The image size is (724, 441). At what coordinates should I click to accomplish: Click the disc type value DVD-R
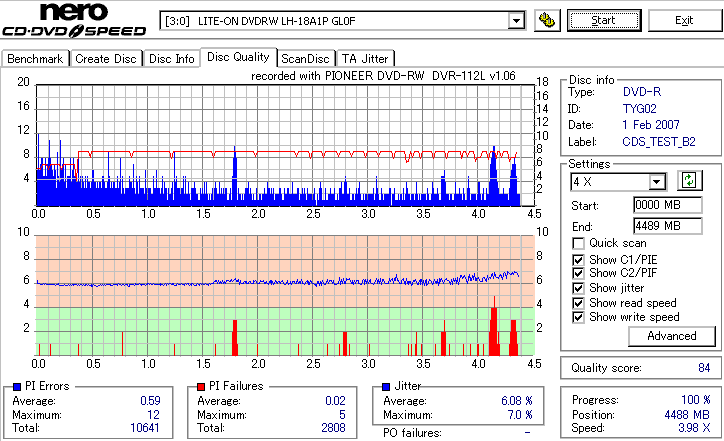[642, 92]
